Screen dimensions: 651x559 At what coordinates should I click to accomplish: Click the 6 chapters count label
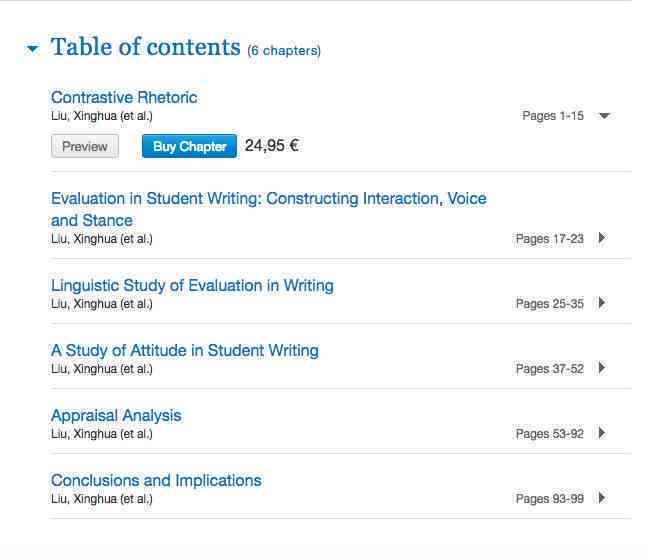(x=284, y=50)
